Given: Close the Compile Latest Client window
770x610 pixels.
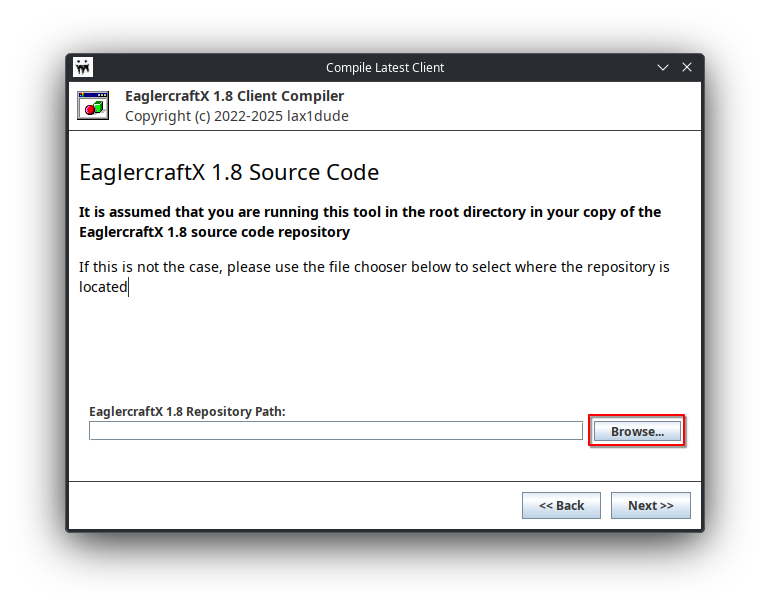Looking at the screenshot, I should pos(687,67).
